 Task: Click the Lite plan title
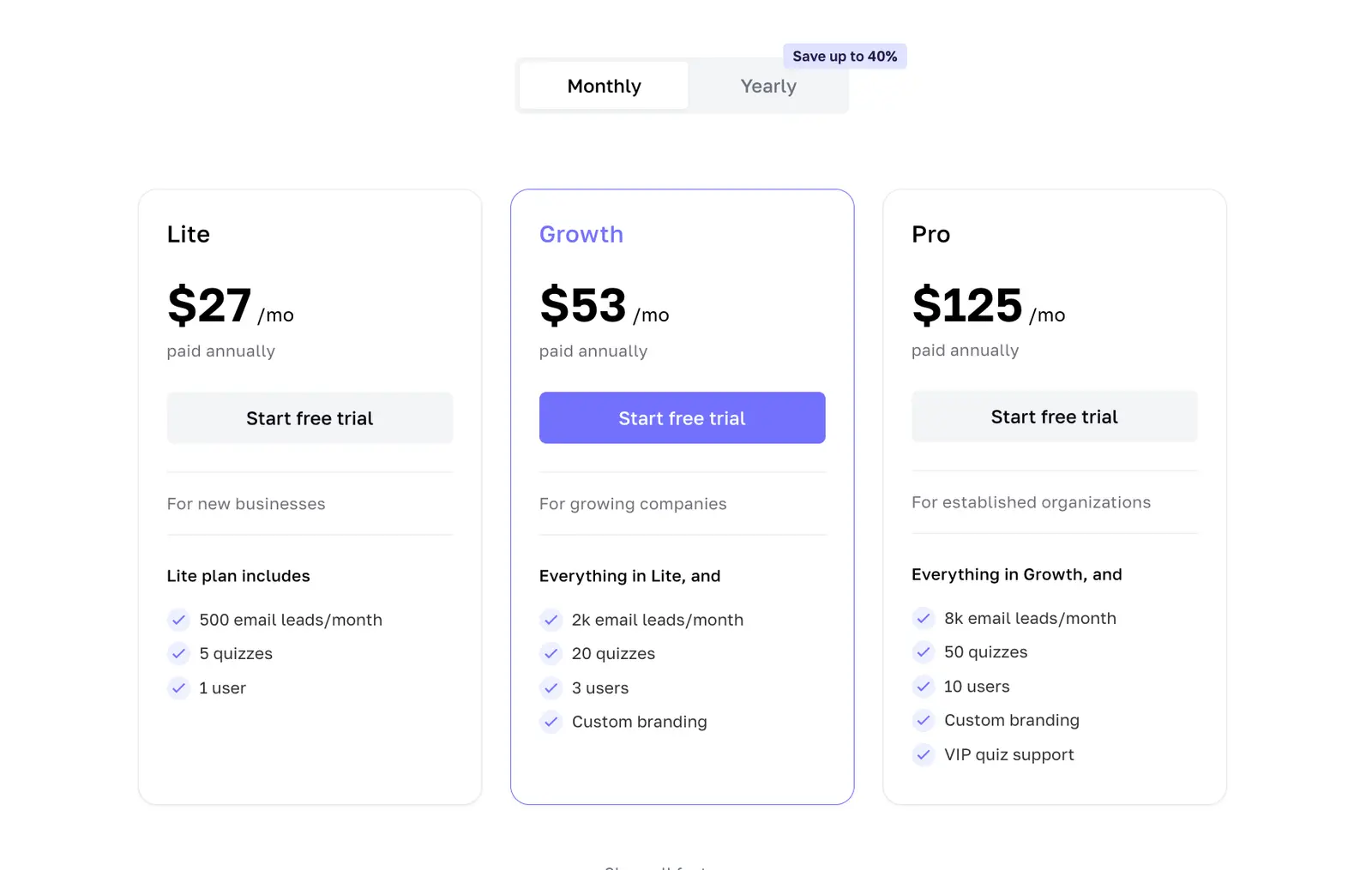point(188,234)
